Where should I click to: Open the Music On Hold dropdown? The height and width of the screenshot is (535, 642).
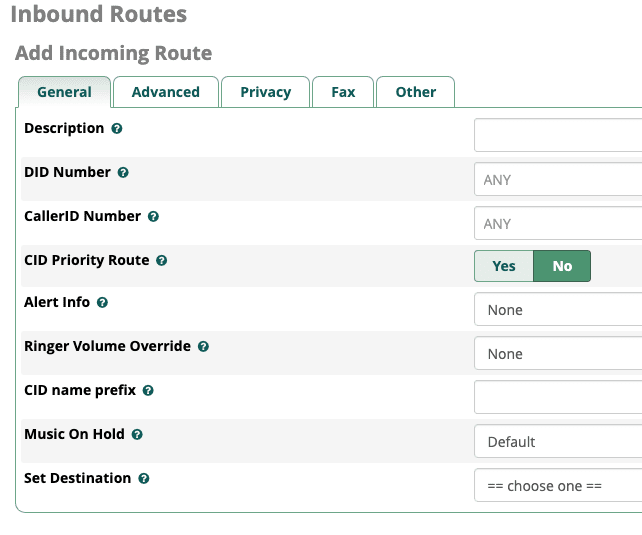coord(558,442)
